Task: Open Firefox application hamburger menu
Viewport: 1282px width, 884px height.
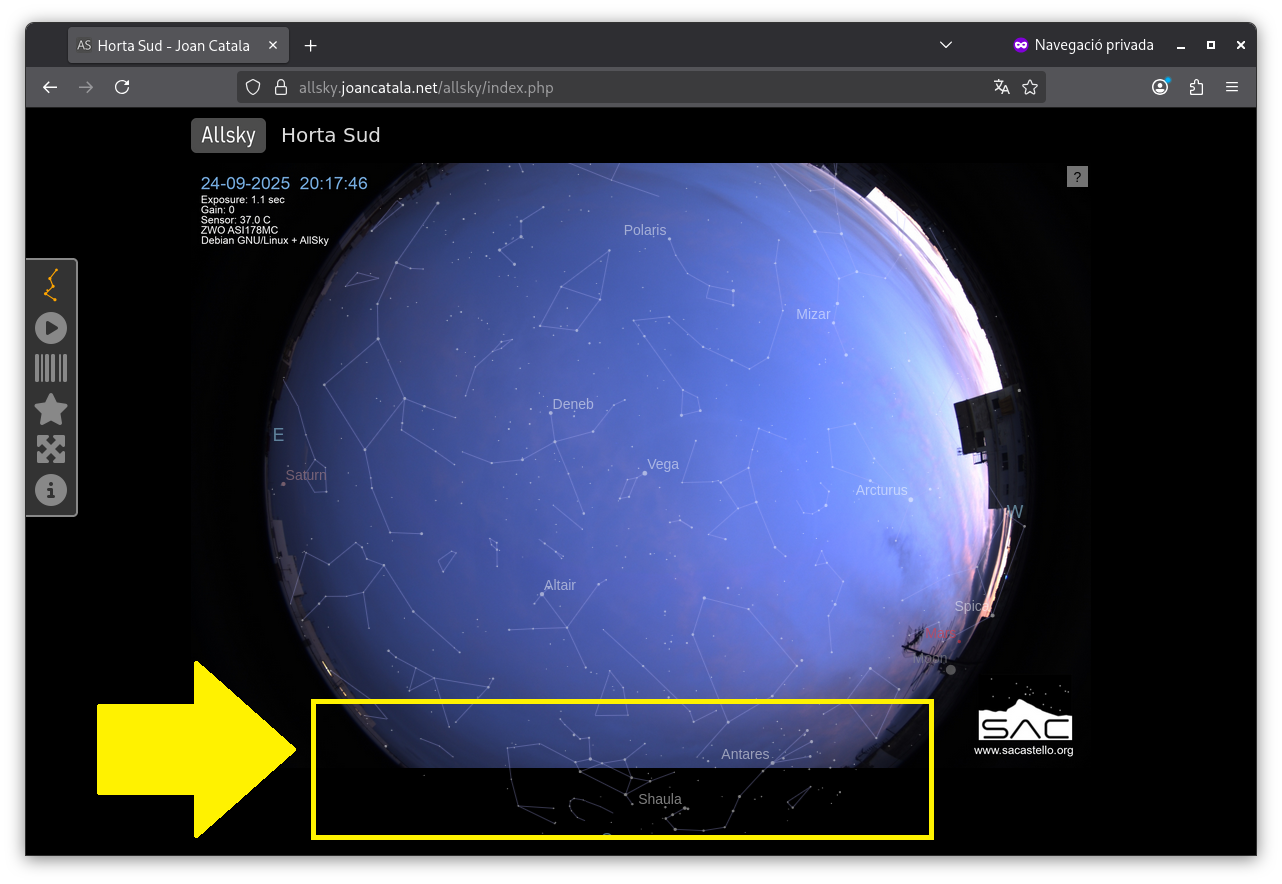Action: [1232, 87]
